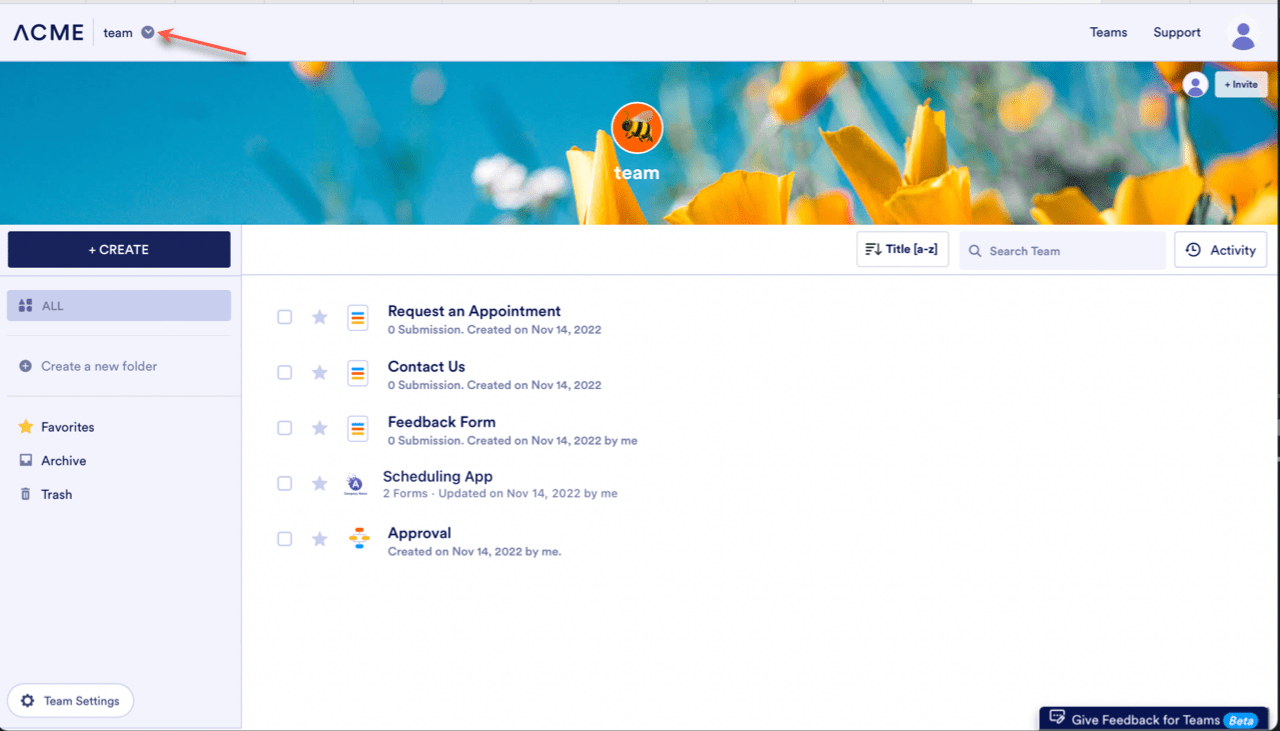
Task: Click the + Invite button
Action: point(1241,85)
